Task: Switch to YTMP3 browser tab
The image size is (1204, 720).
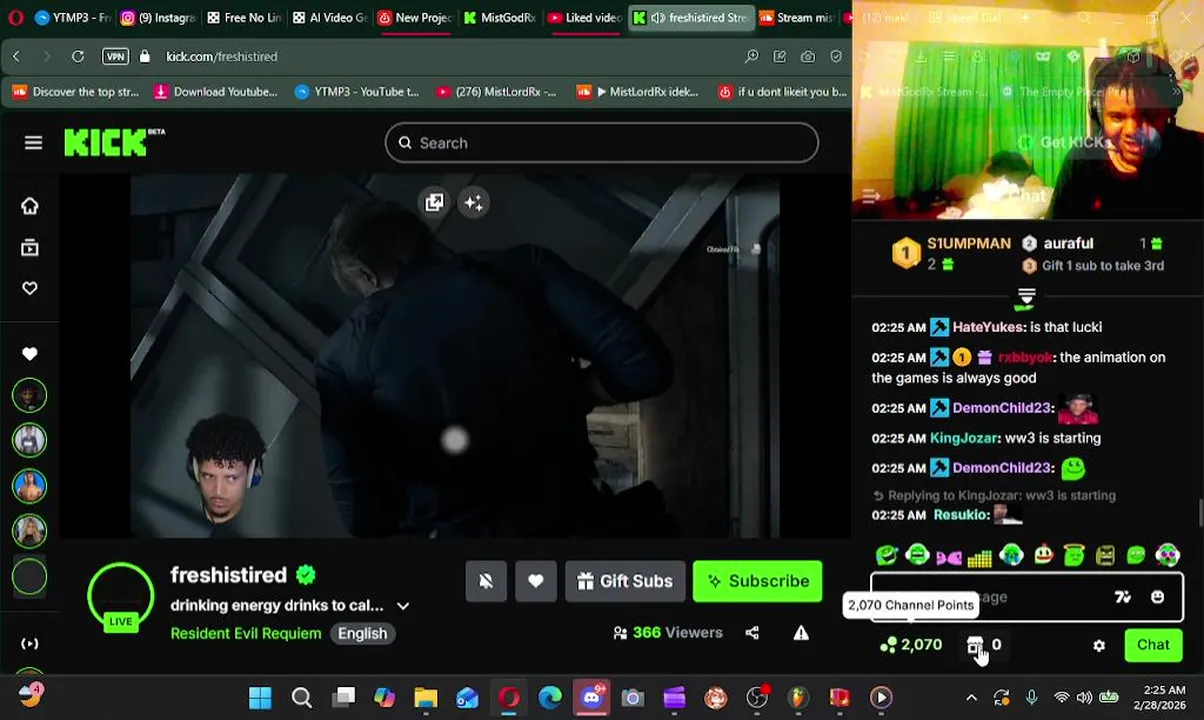Action: click(71, 18)
